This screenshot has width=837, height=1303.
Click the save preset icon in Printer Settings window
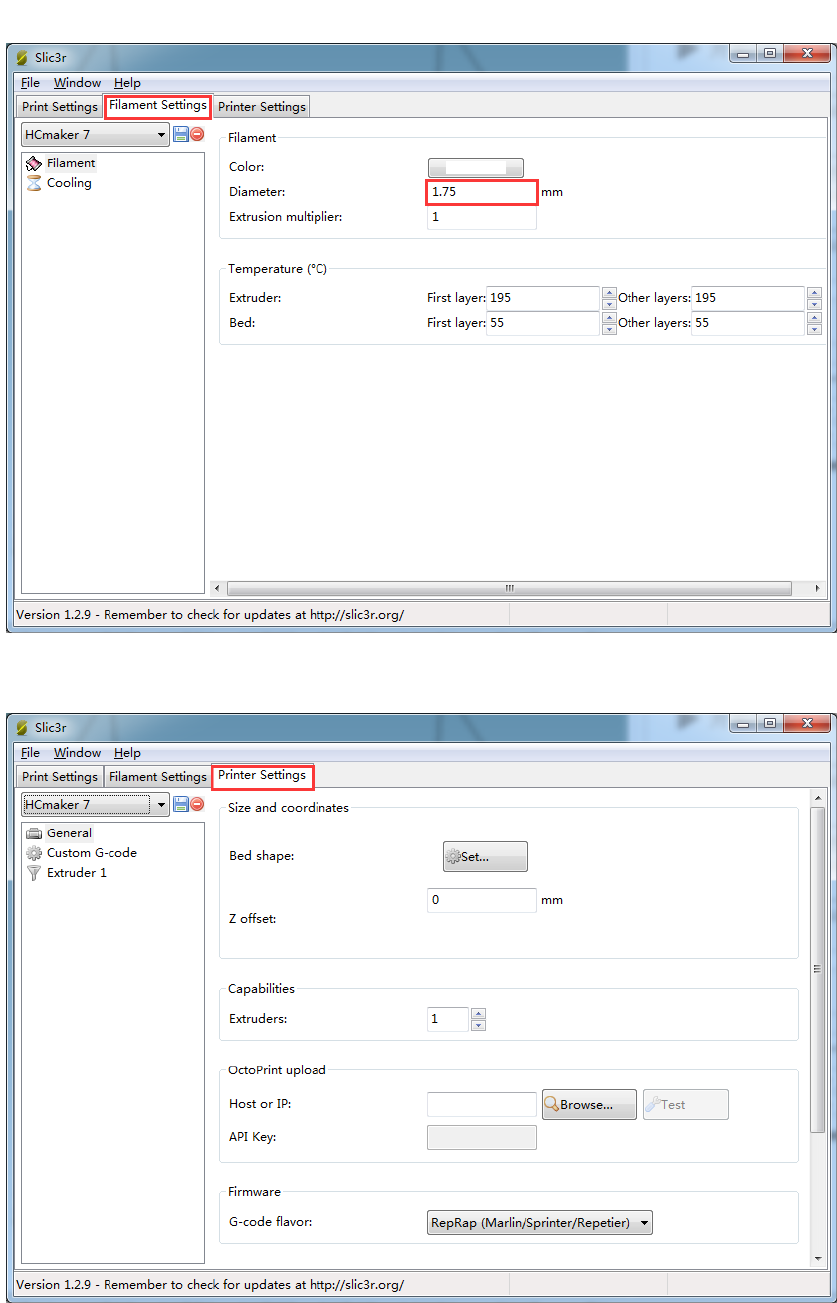point(181,804)
